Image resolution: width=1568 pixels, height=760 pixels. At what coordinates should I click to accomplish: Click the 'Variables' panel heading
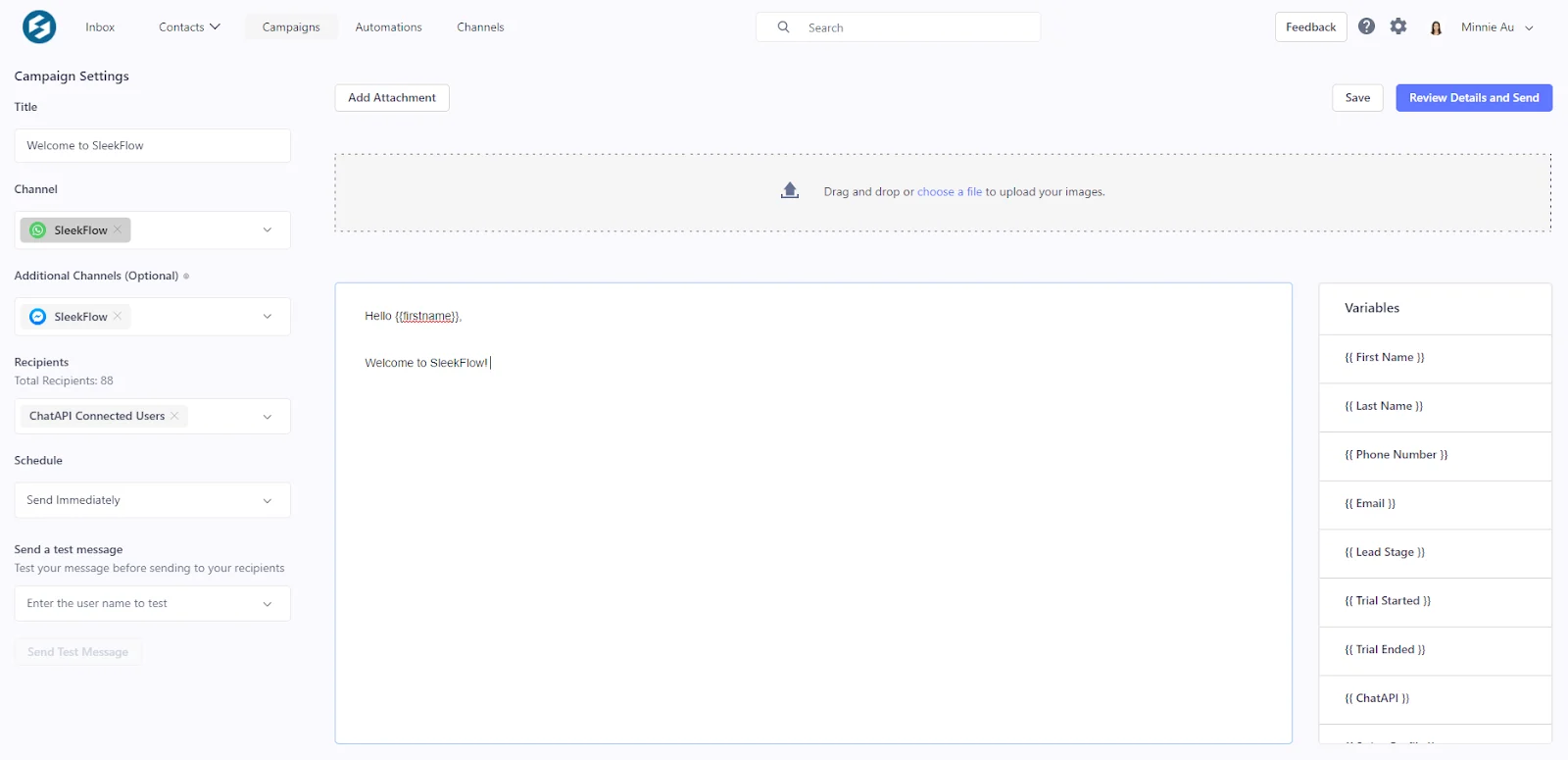pos(1372,308)
